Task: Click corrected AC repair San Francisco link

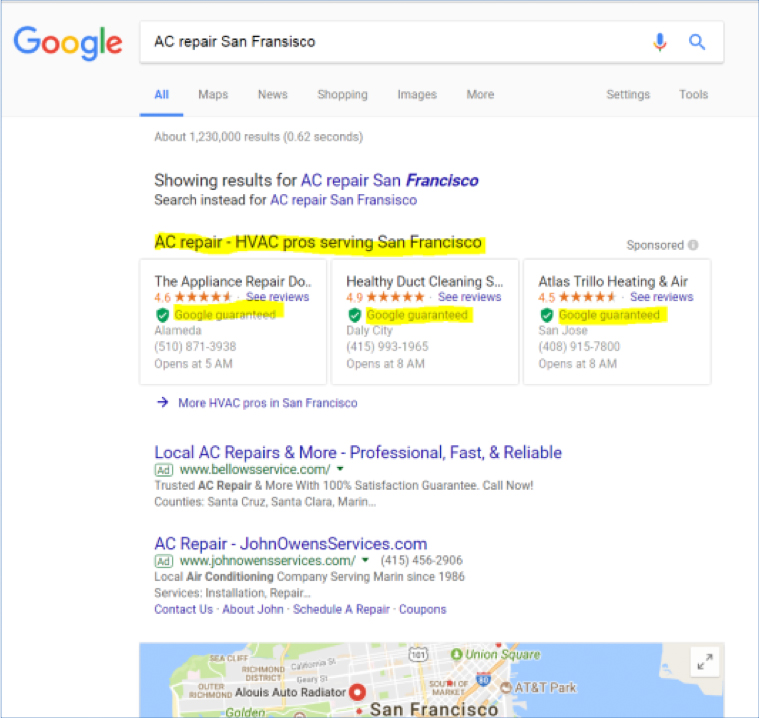Action: (390, 181)
